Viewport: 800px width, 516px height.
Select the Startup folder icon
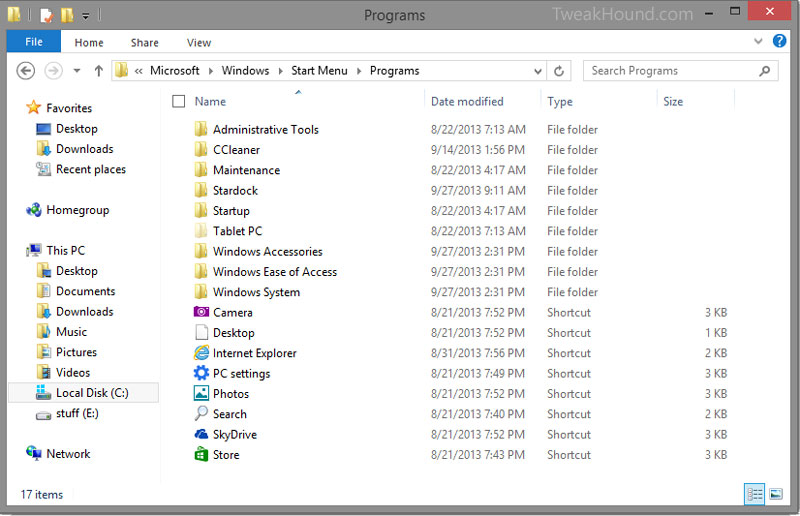(x=201, y=211)
